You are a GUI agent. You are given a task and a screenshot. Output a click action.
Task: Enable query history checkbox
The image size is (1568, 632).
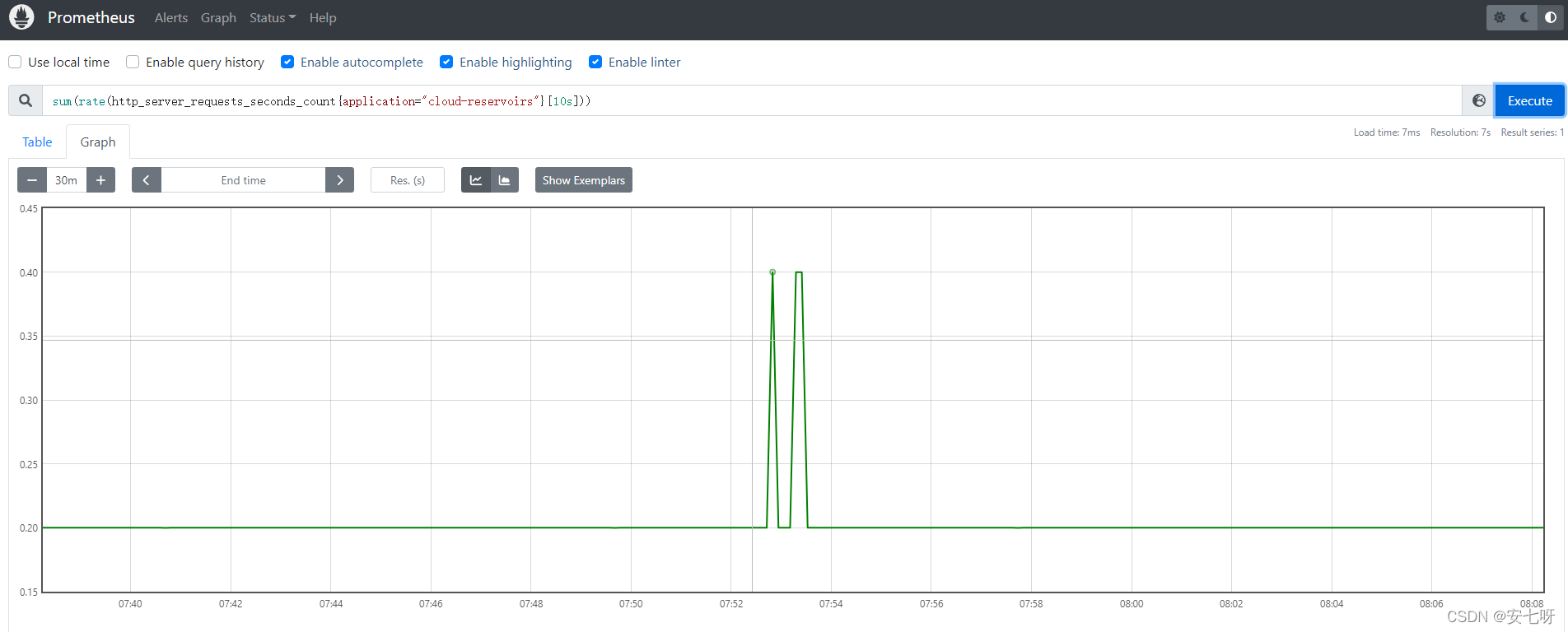click(x=133, y=62)
